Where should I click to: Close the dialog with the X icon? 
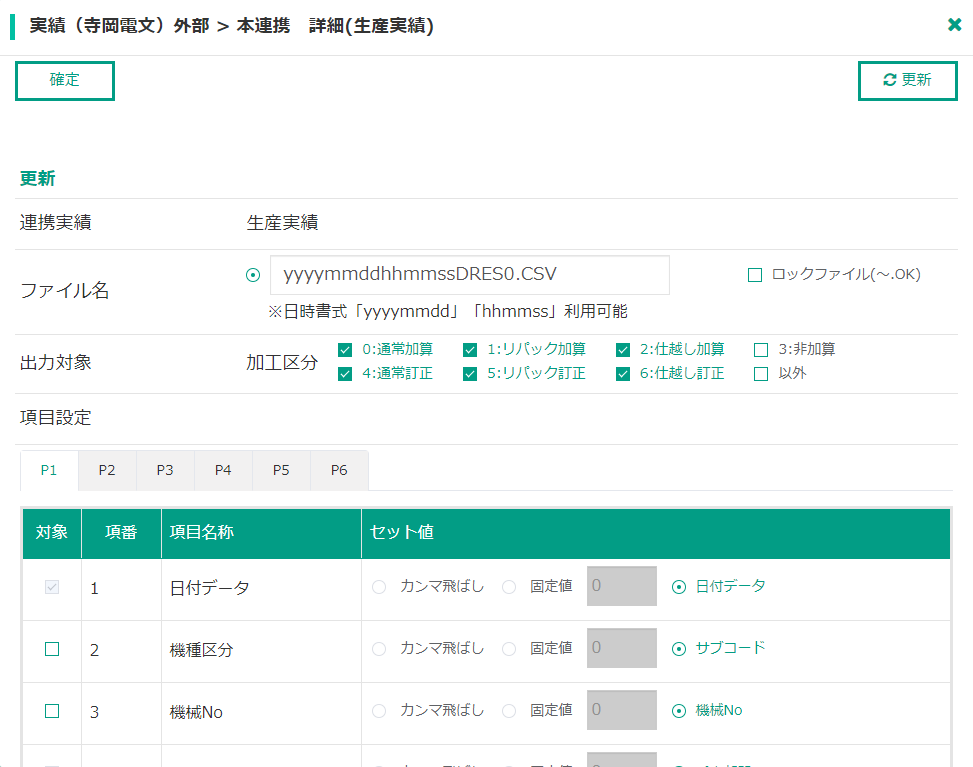(x=954, y=25)
